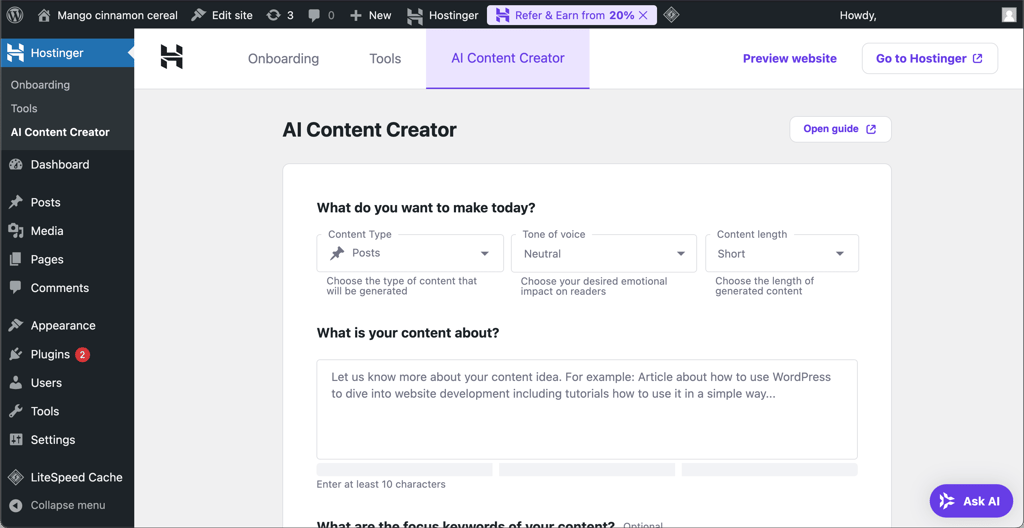Click Howdy account greeting
Screen dimensions: 1024x528
[858, 15]
